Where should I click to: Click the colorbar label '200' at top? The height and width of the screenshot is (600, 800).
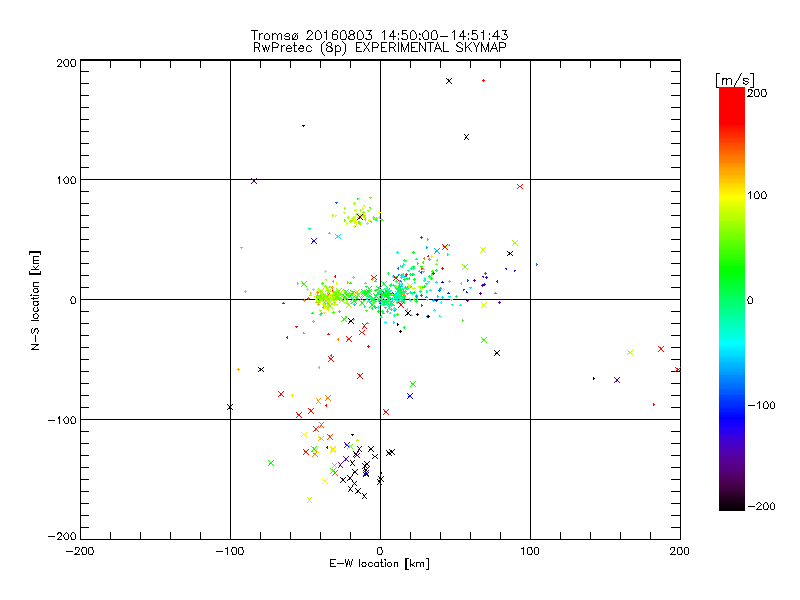click(757, 93)
